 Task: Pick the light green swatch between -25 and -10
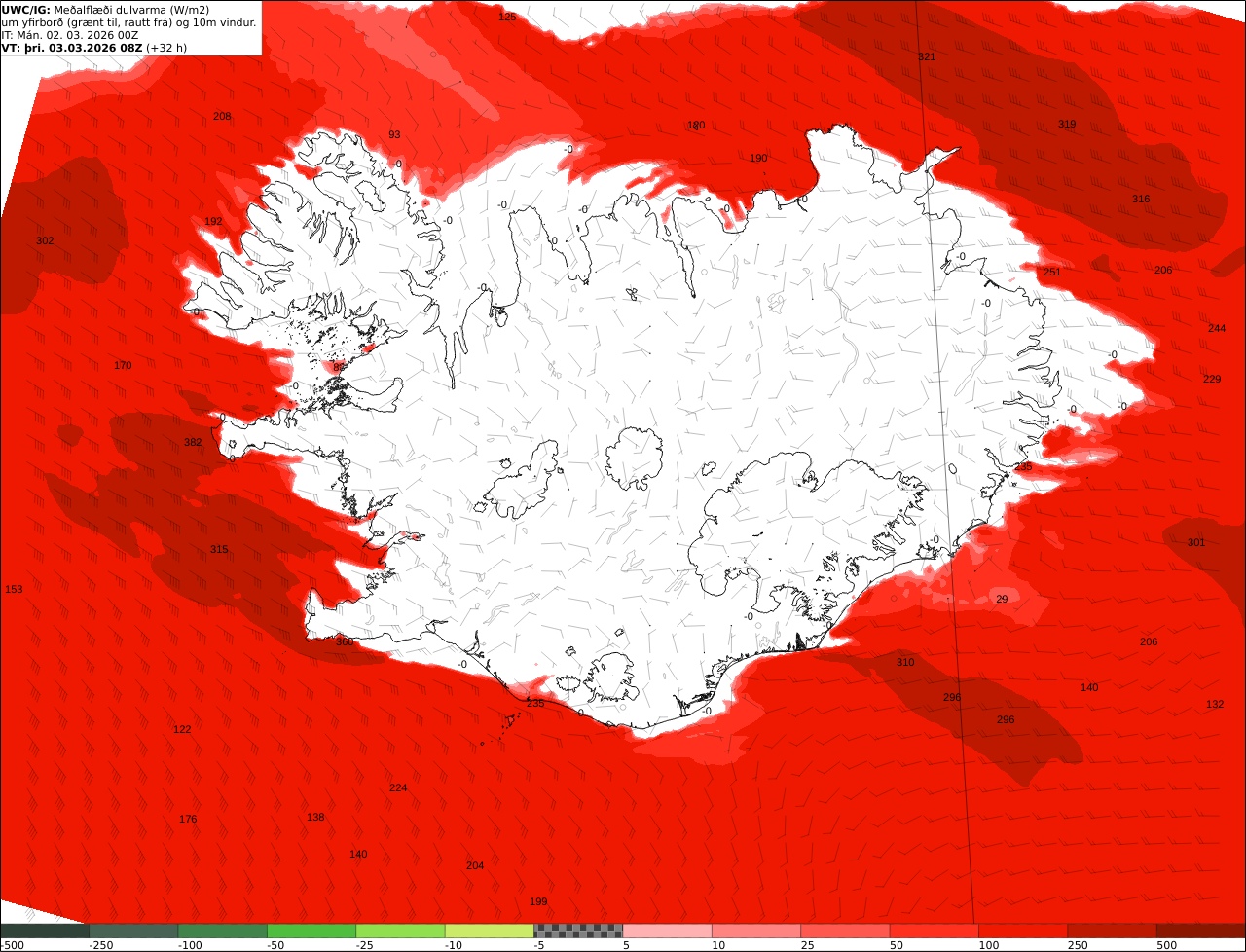[400, 931]
